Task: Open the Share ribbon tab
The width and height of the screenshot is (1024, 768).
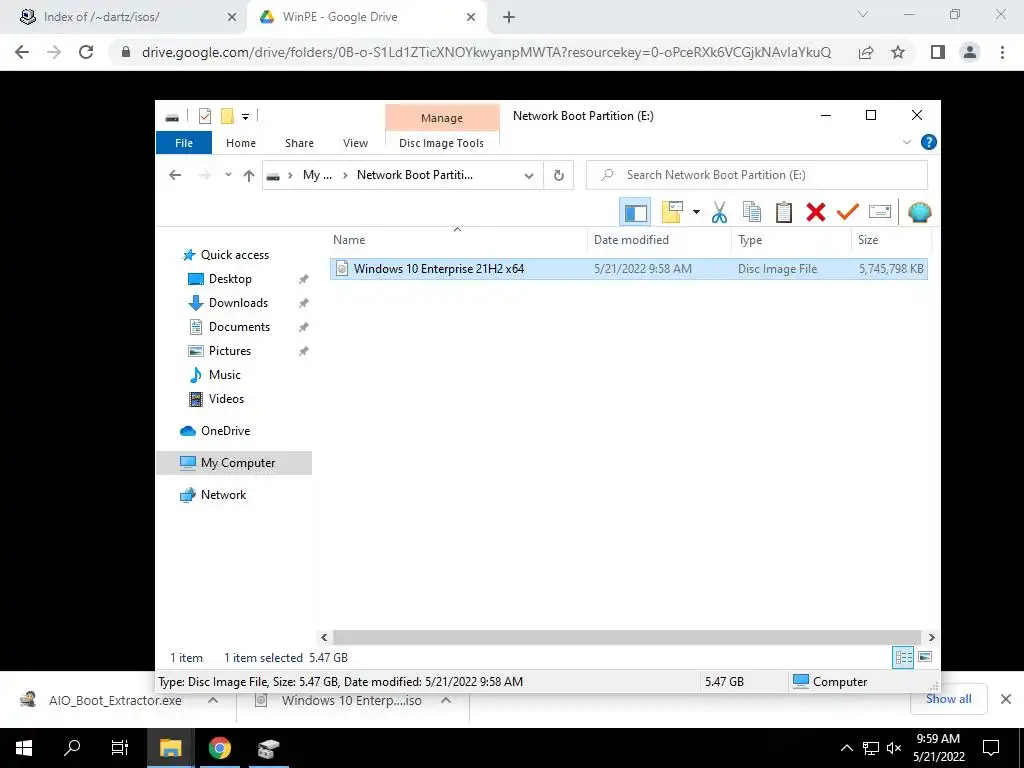Action: 299,143
